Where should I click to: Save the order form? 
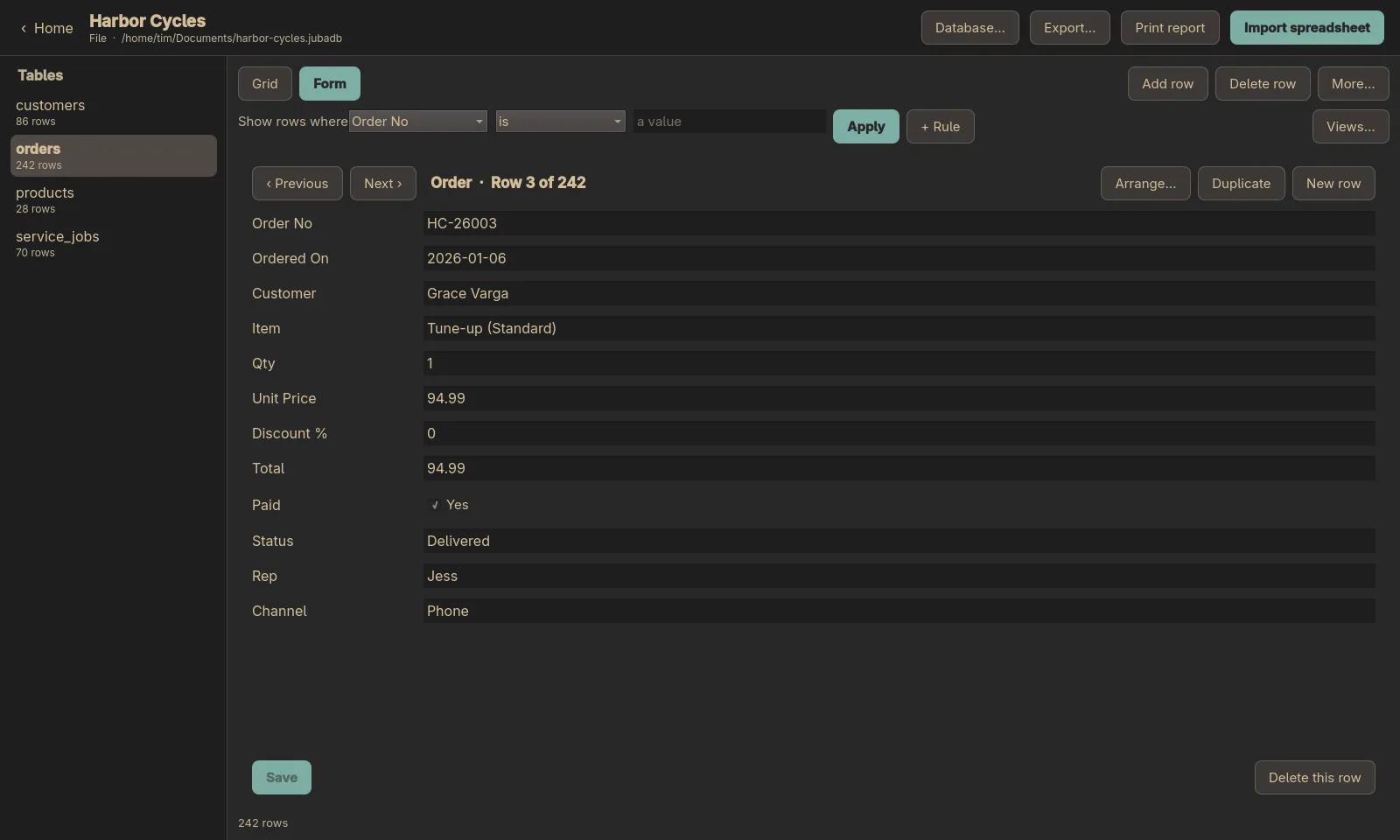click(282, 778)
